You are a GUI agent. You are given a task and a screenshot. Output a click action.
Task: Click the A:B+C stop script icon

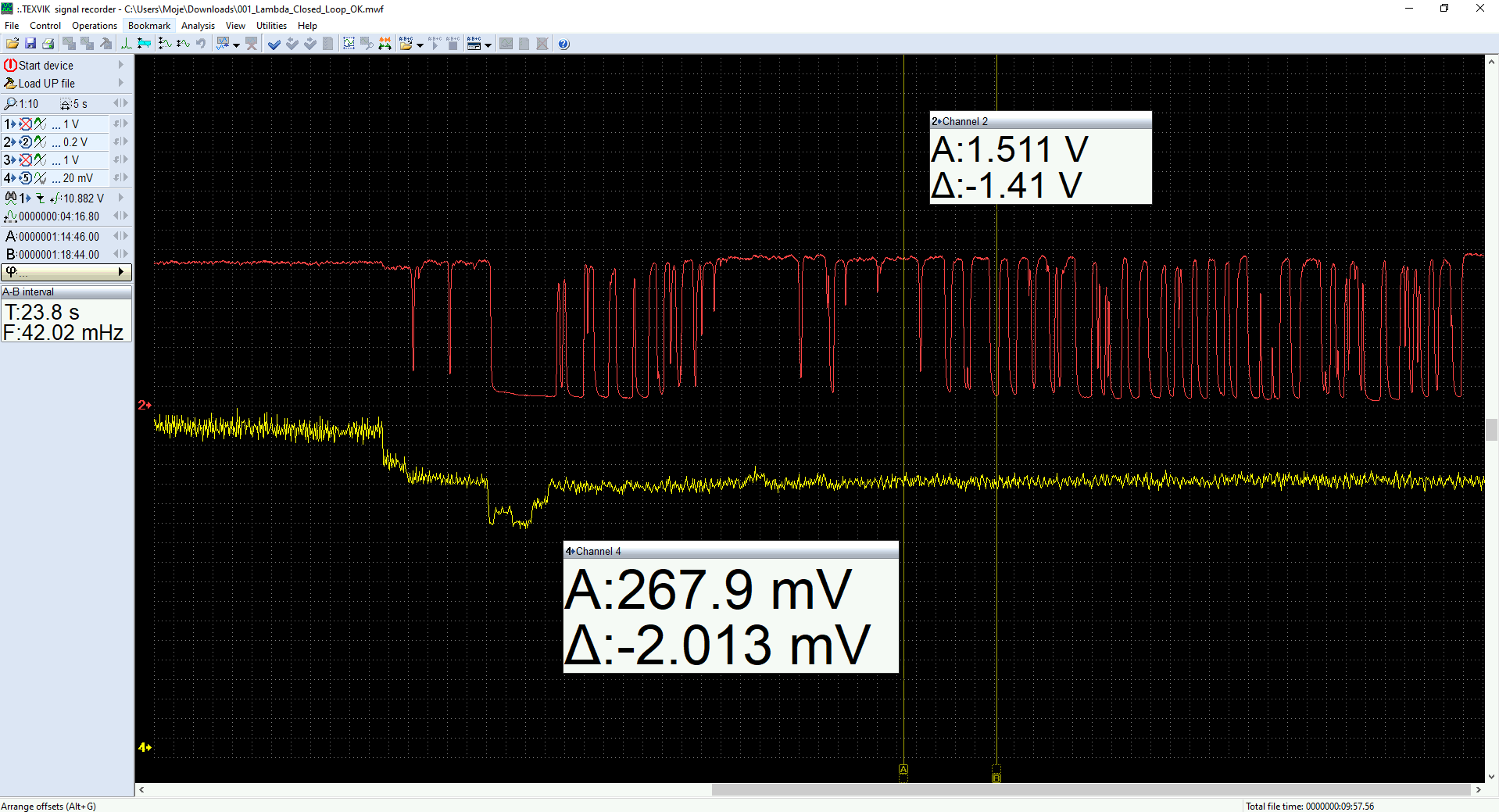pos(453,44)
